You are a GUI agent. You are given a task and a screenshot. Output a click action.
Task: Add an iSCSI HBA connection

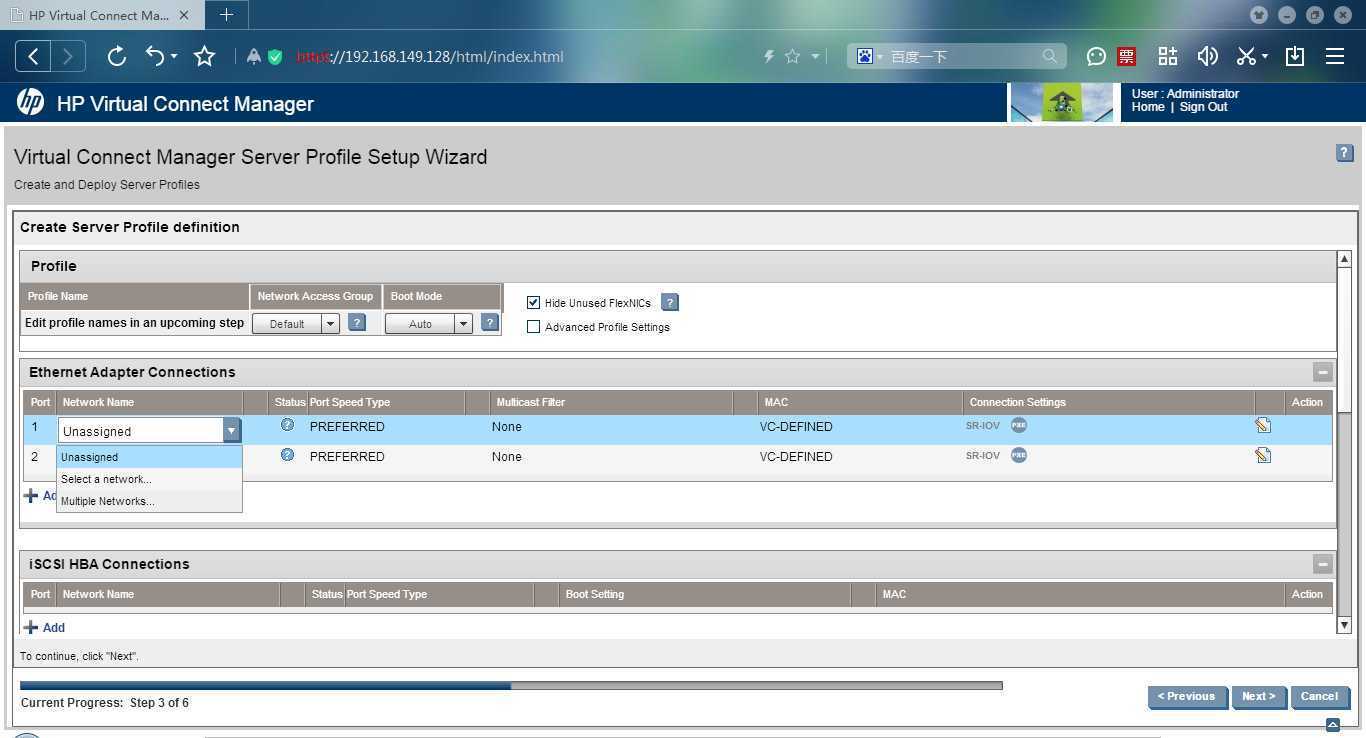[x=44, y=628]
